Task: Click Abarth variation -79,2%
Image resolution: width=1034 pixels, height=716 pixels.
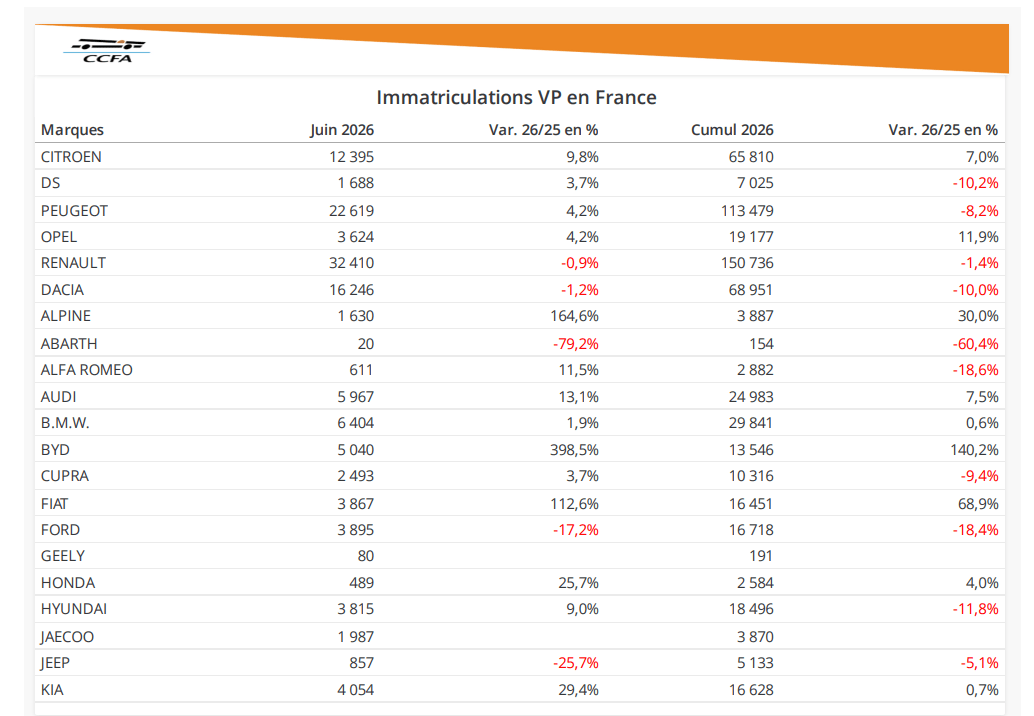Action: [576, 344]
